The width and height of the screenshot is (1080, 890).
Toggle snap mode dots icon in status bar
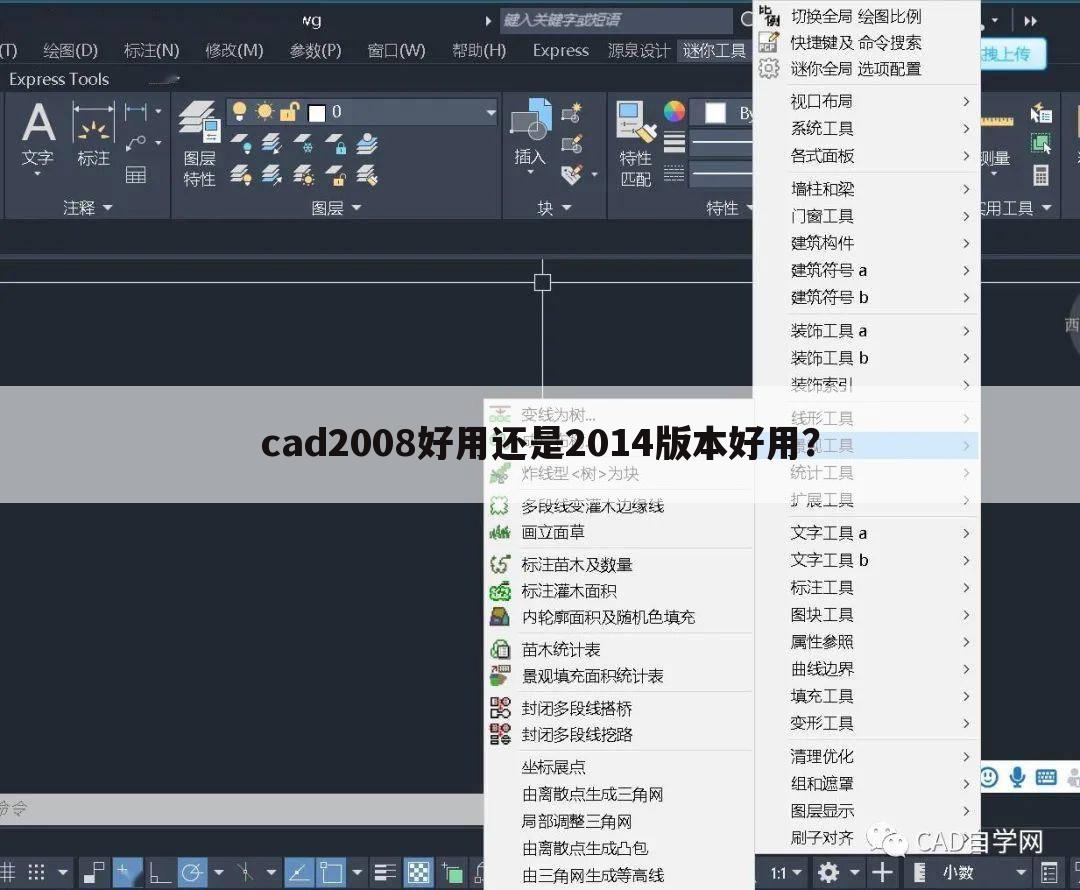tap(36, 872)
